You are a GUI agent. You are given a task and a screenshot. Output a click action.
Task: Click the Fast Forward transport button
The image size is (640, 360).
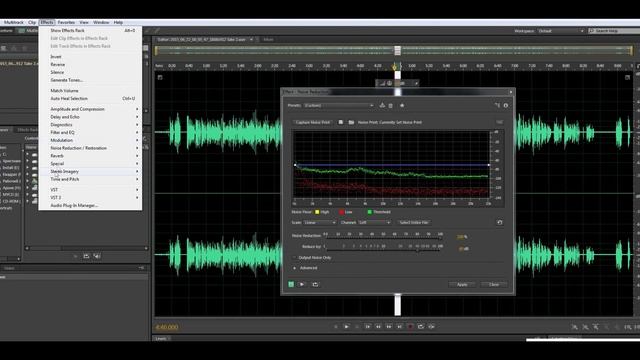coord(389,327)
